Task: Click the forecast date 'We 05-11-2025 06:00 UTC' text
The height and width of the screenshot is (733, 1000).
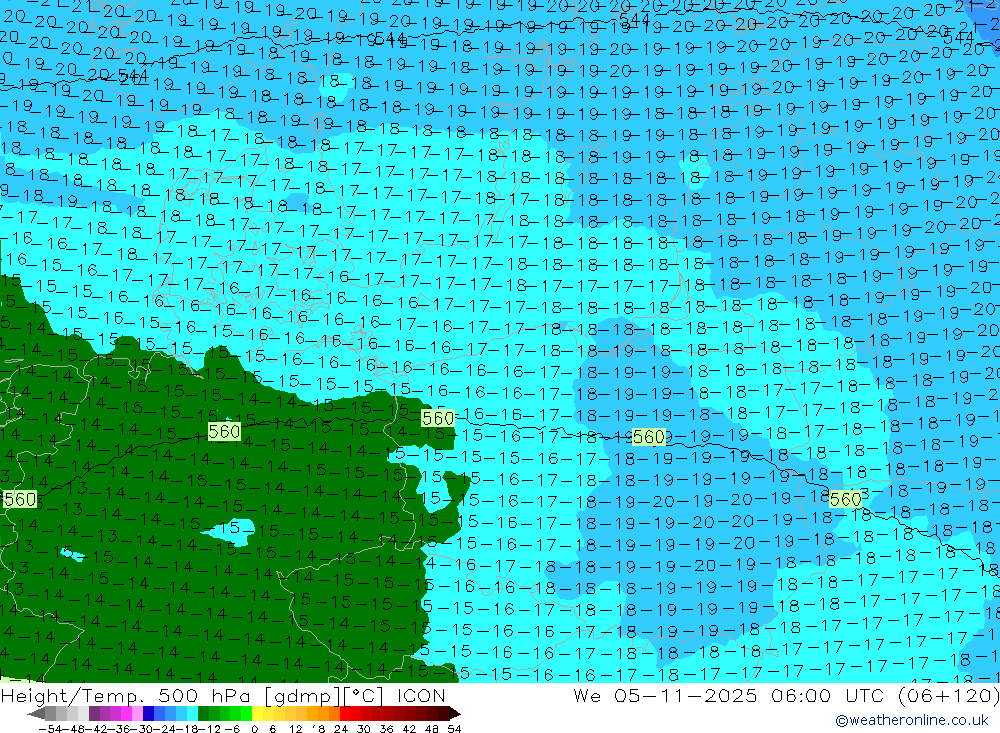Action: (728, 695)
